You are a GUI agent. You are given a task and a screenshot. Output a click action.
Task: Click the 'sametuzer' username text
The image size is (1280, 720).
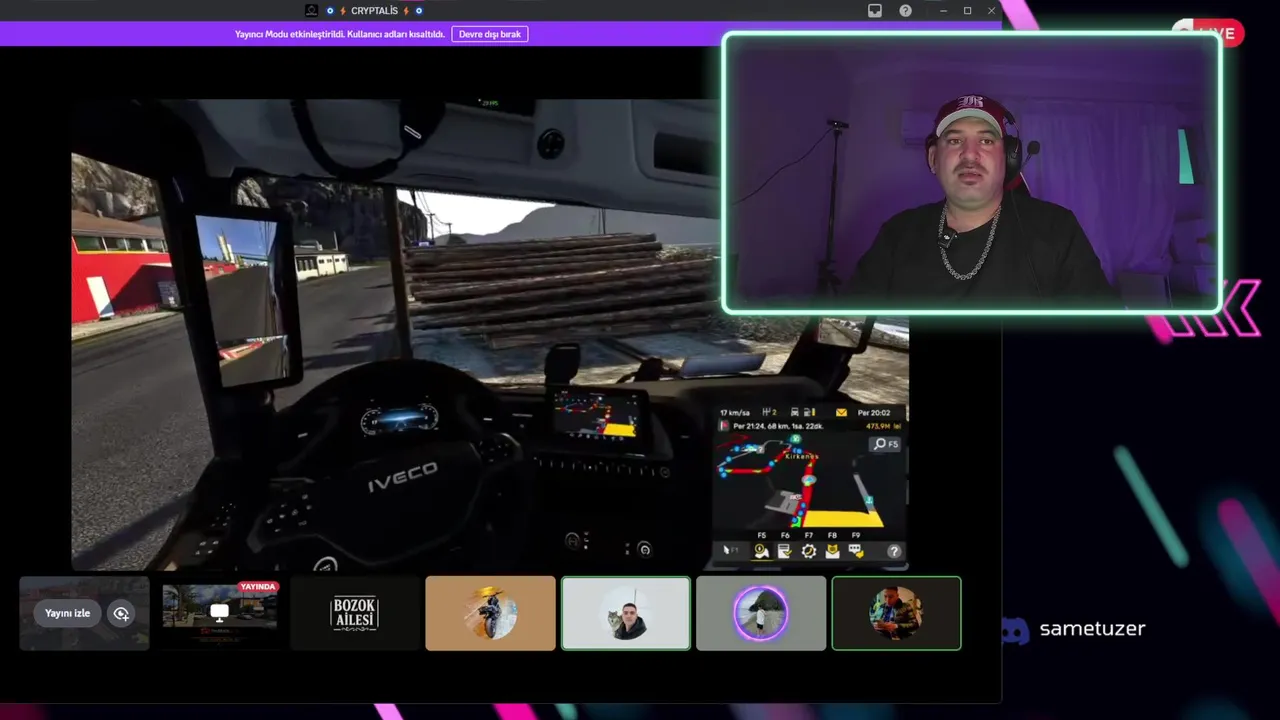(1092, 629)
